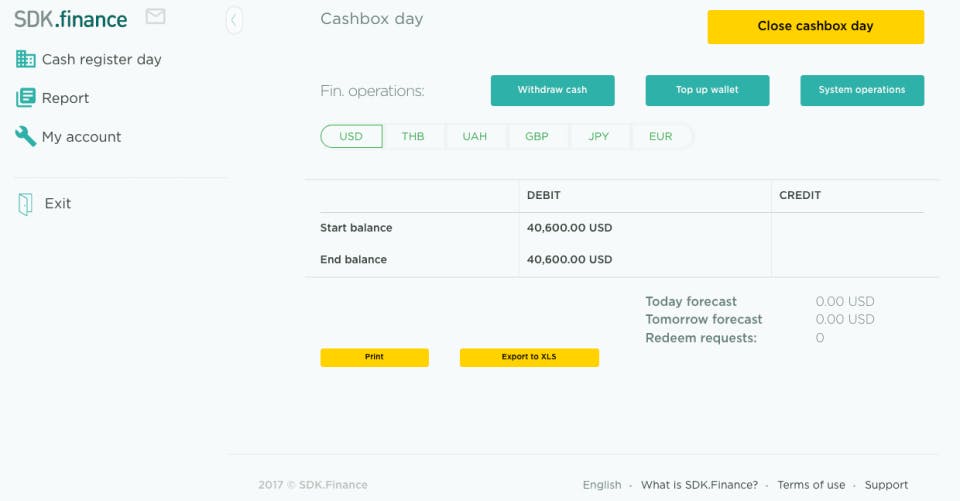Open System operations
The height and width of the screenshot is (501, 960).
862,90
